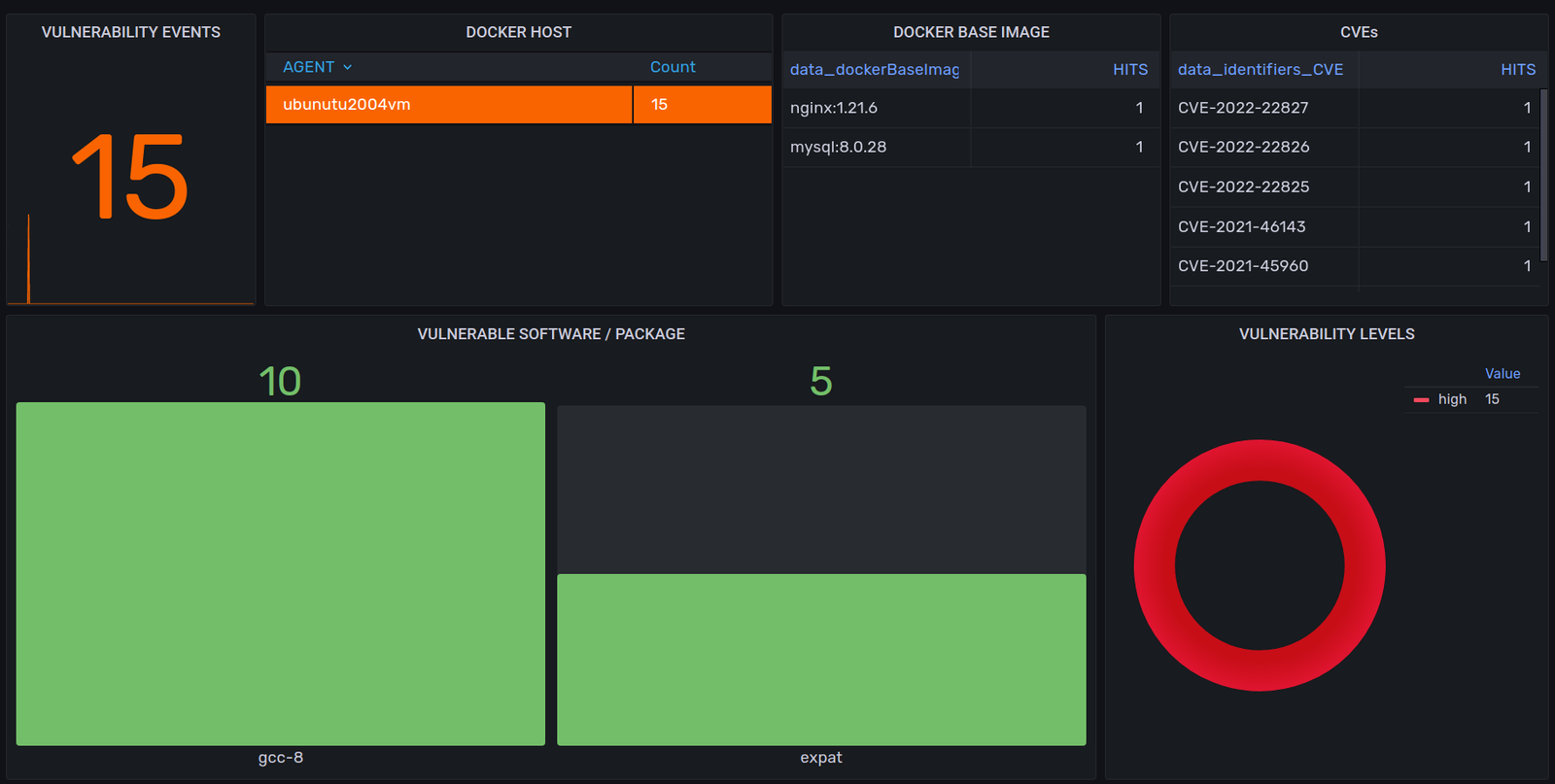Select the nginx:1.21.6 base image row
Viewport: 1555px width, 784px height.
834,108
